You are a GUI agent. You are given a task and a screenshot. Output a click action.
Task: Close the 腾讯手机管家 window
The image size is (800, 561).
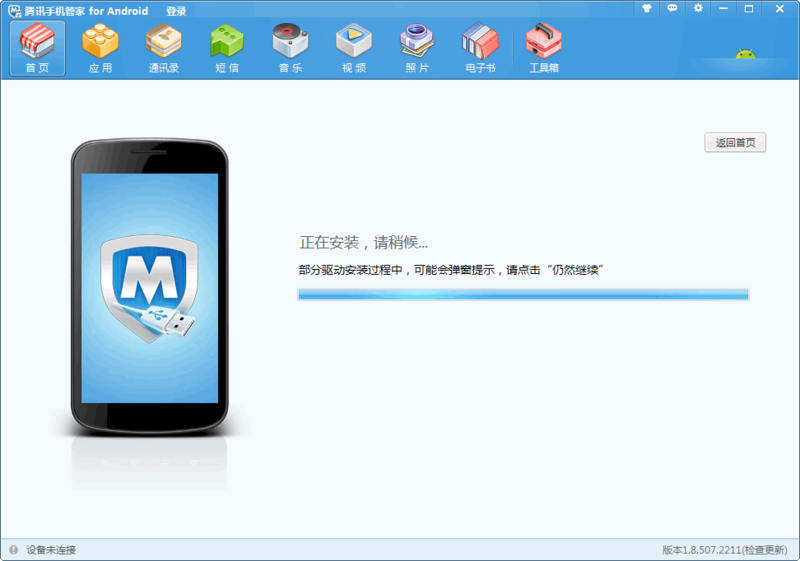click(x=780, y=8)
